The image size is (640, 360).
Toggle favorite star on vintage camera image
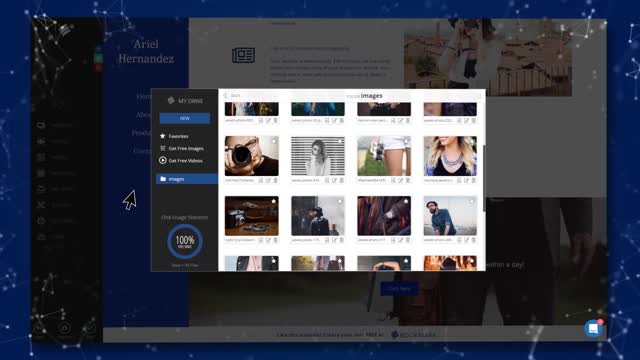274,201
